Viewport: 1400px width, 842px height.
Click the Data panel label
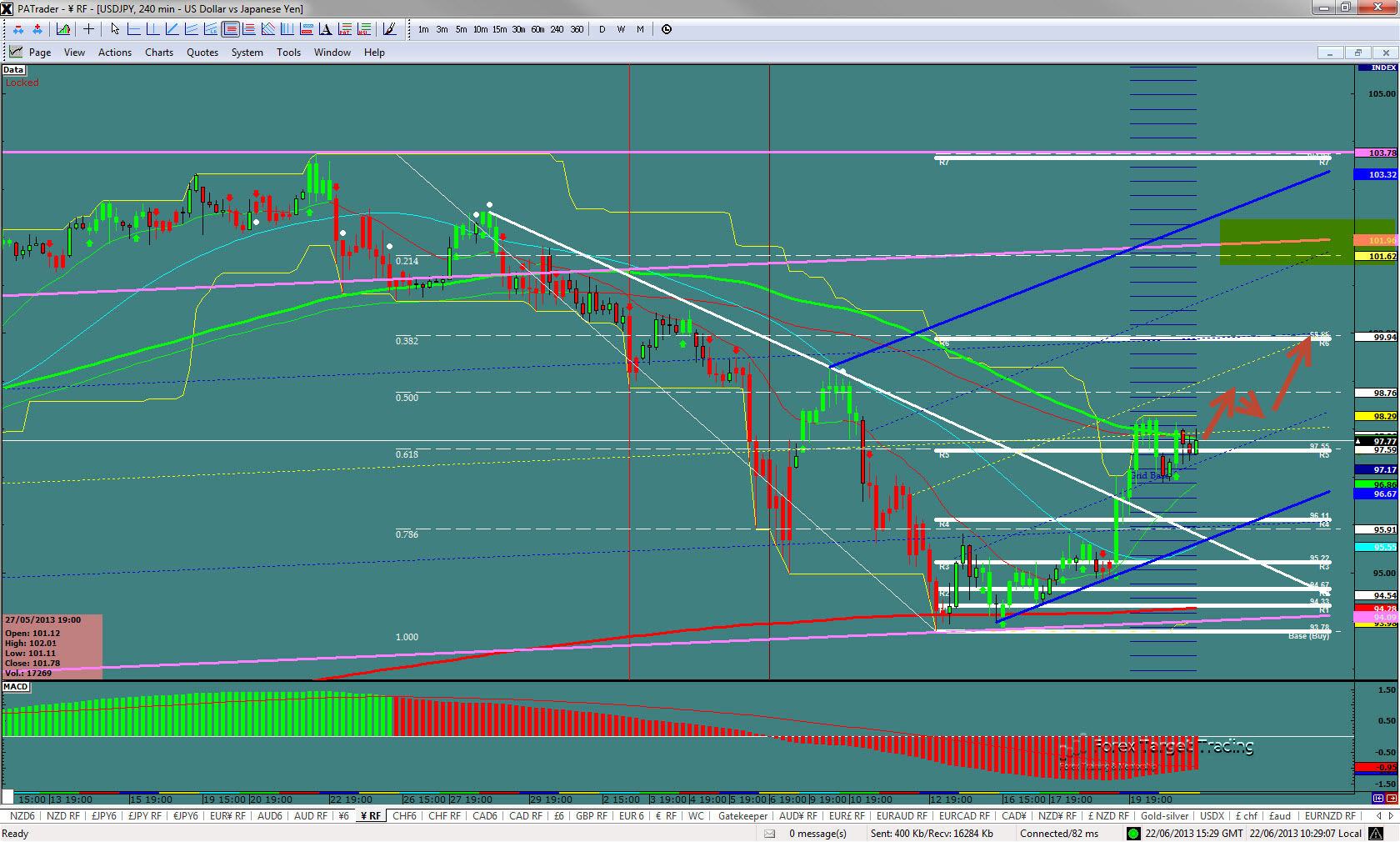(x=13, y=70)
